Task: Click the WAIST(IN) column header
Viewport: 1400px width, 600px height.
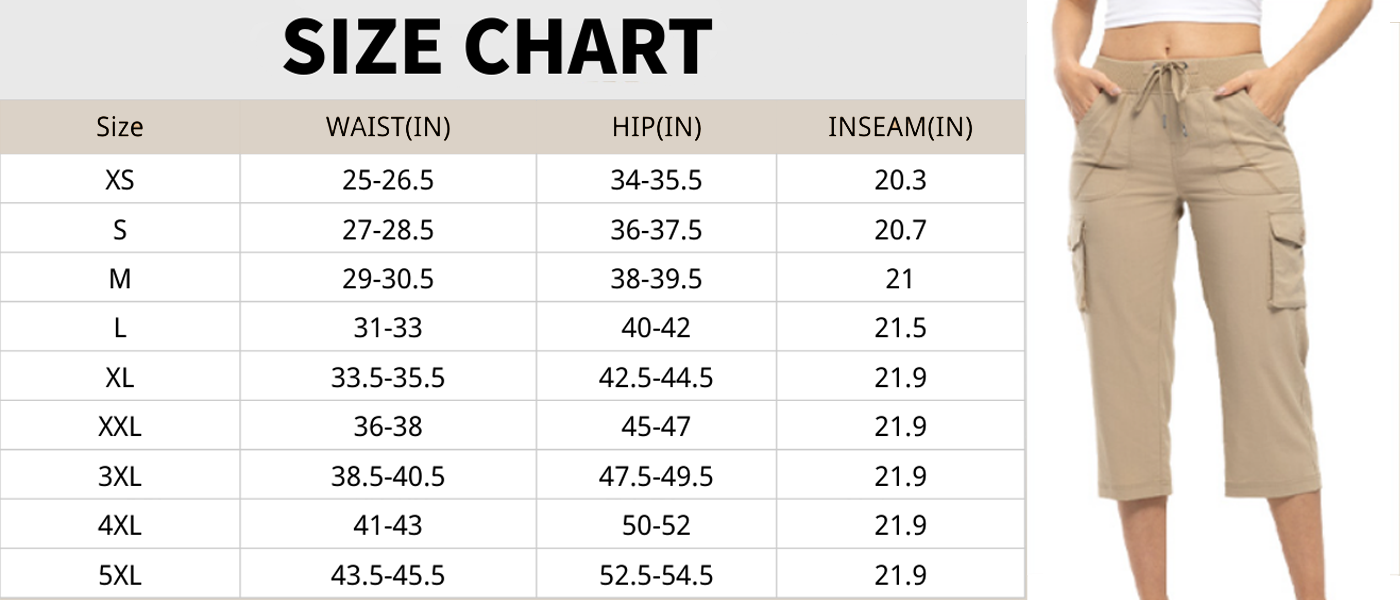Action: coord(388,127)
